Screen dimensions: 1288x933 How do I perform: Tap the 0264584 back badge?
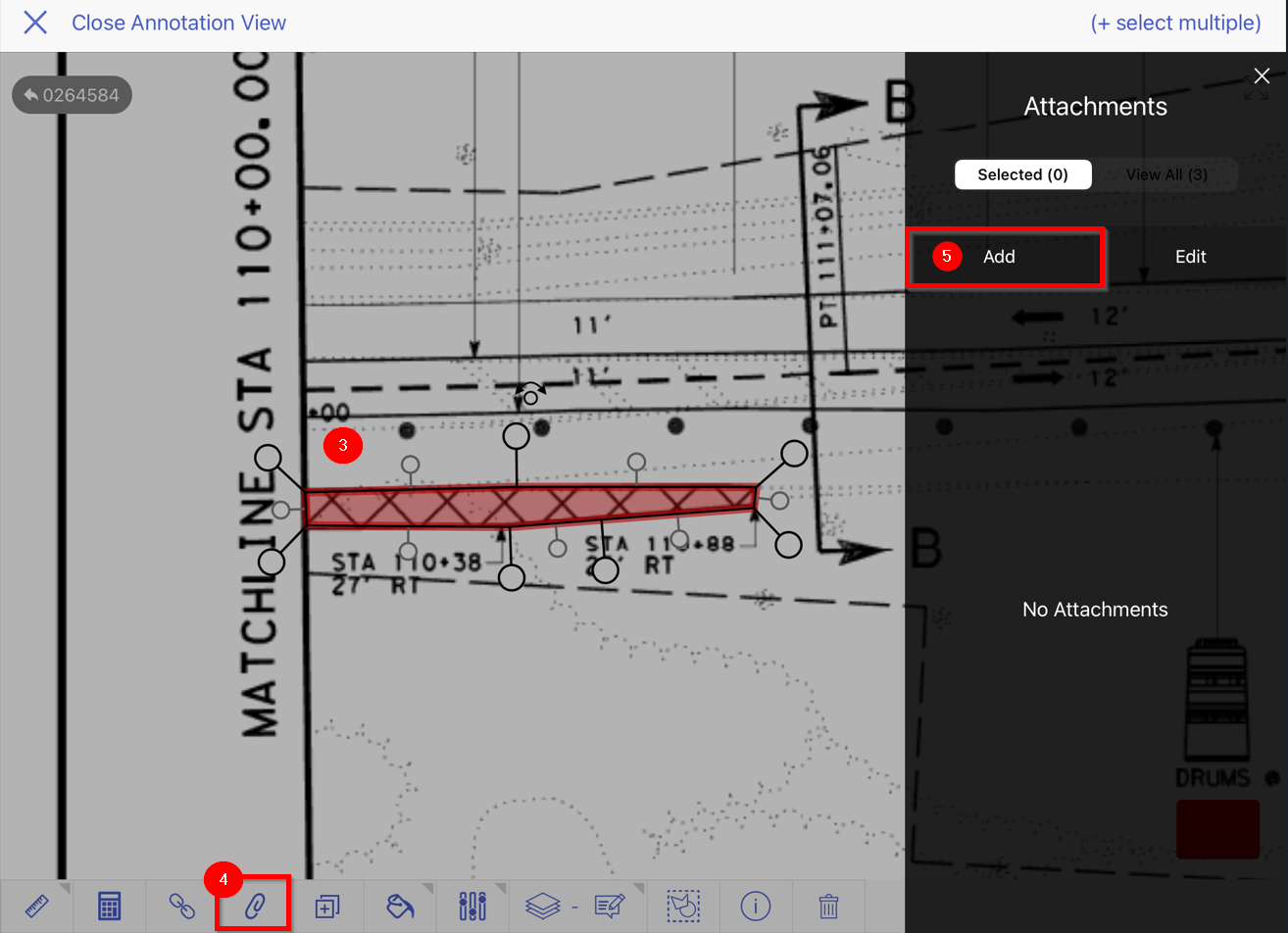point(72,94)
